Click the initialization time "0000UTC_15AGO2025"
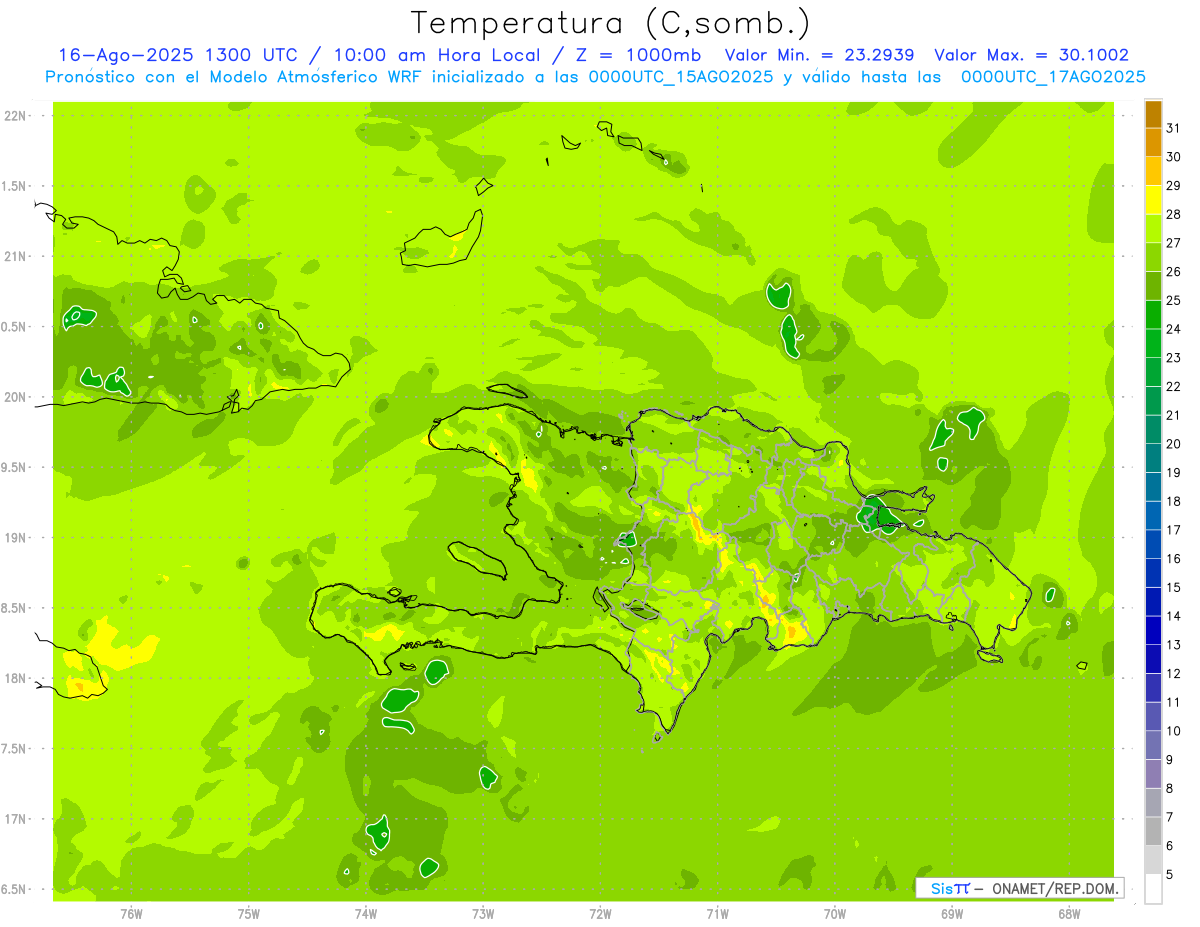This screenshot has height=927, width=1200. 680,77
